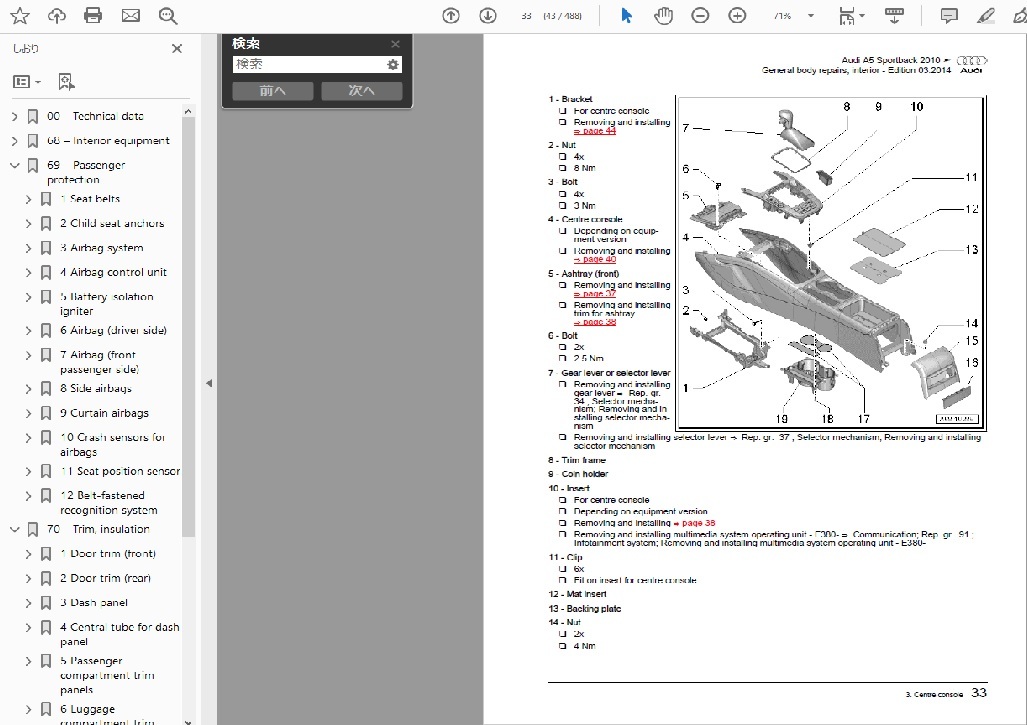Follow the page 40 link under Centre console
Viewport: 1027px width, 725px height.
(595, 259)
